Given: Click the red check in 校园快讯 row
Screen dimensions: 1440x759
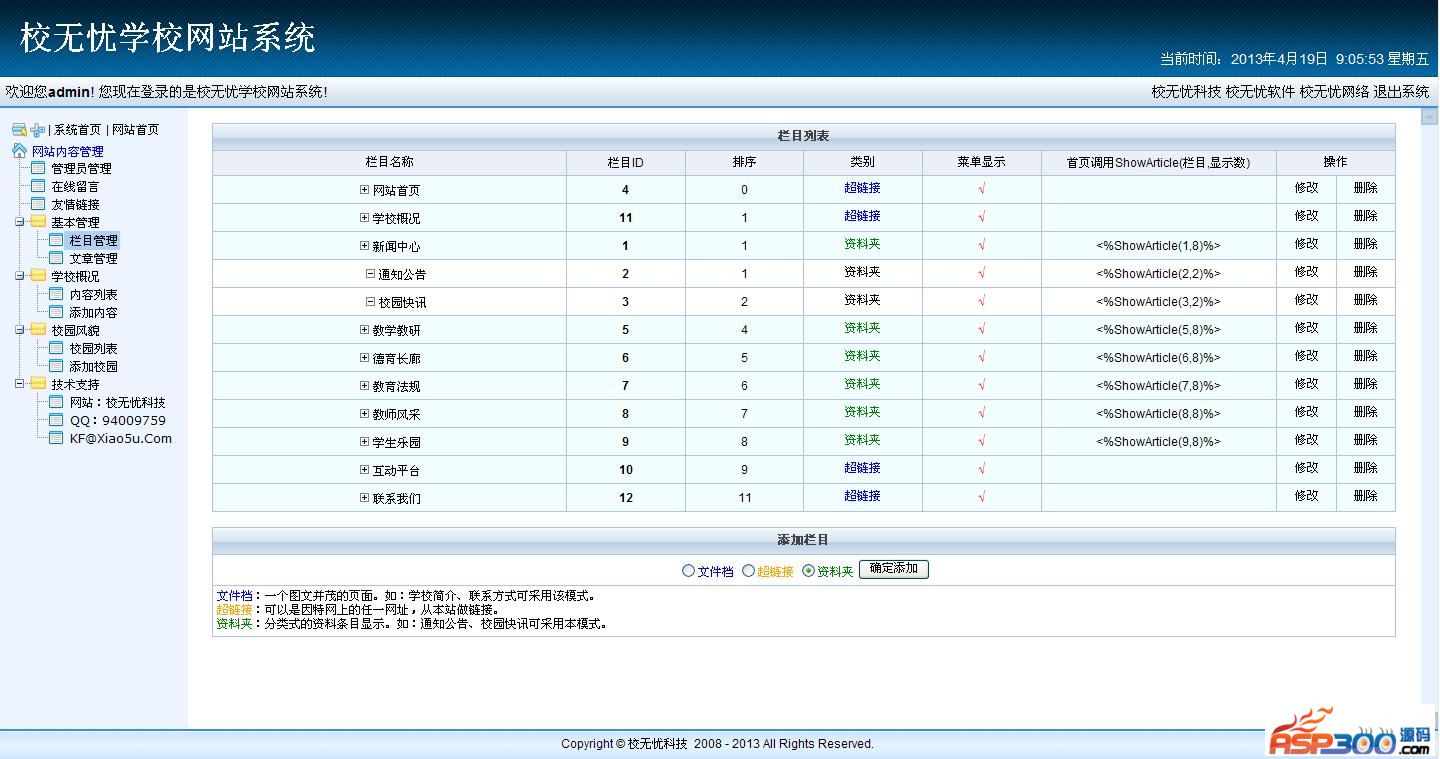Looking at the screenshot, I should 982,301.
